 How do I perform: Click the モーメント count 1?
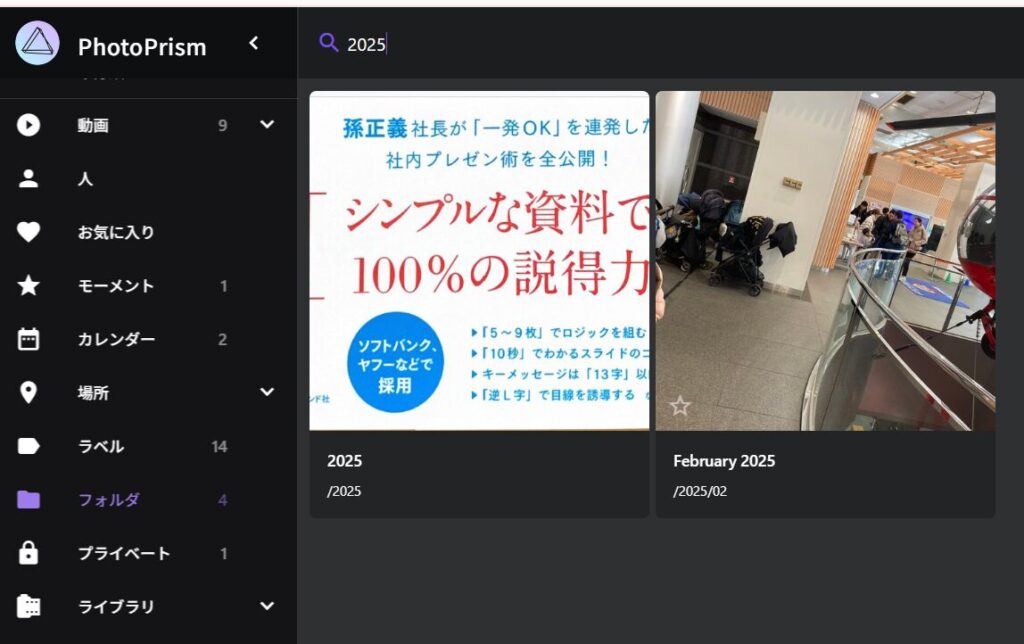tap(223, 286)
